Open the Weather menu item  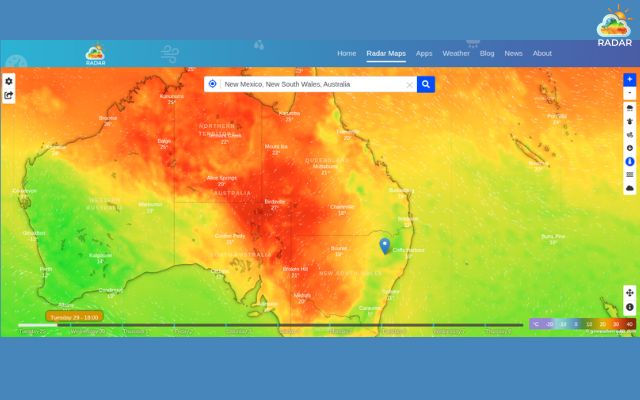[x=456, y=53]
